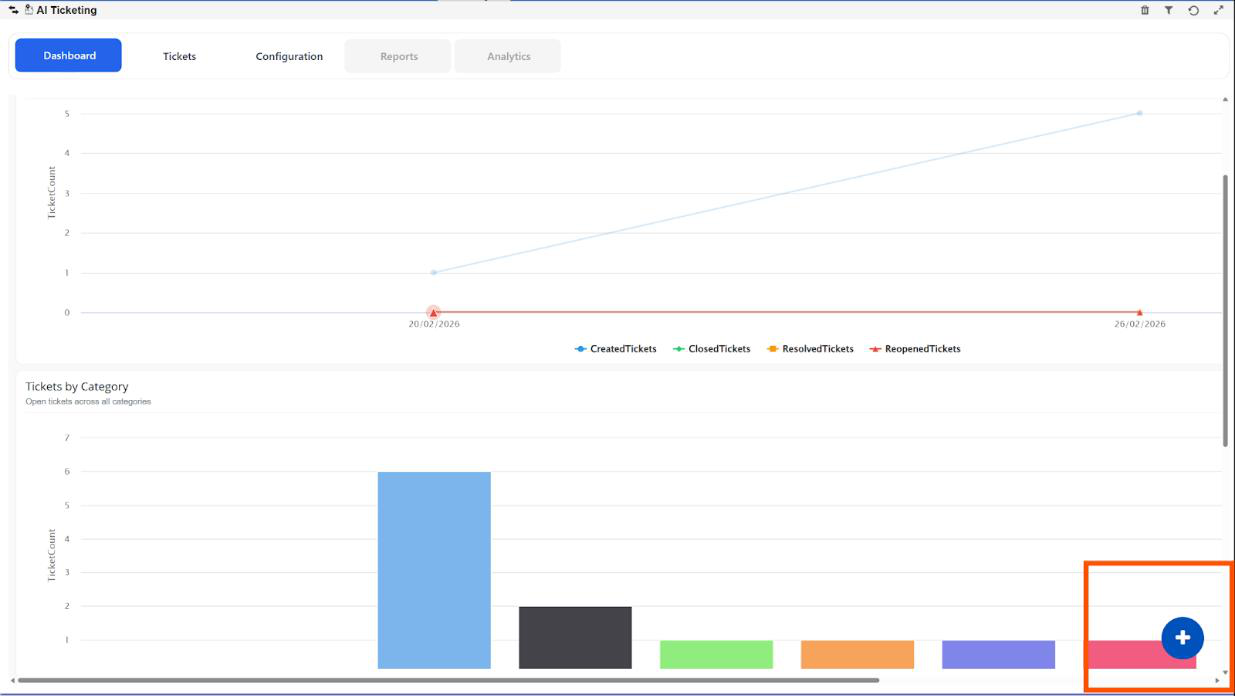Viewport: 1235px width, 696px height.
Task: Click the Reports button
Action: [398, 56]
